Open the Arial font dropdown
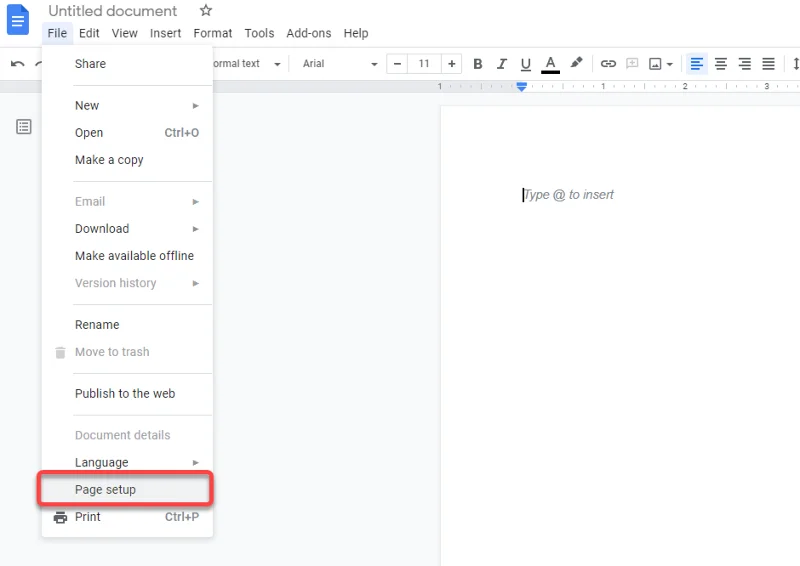800x566 pixels. [x=340, y=64]
